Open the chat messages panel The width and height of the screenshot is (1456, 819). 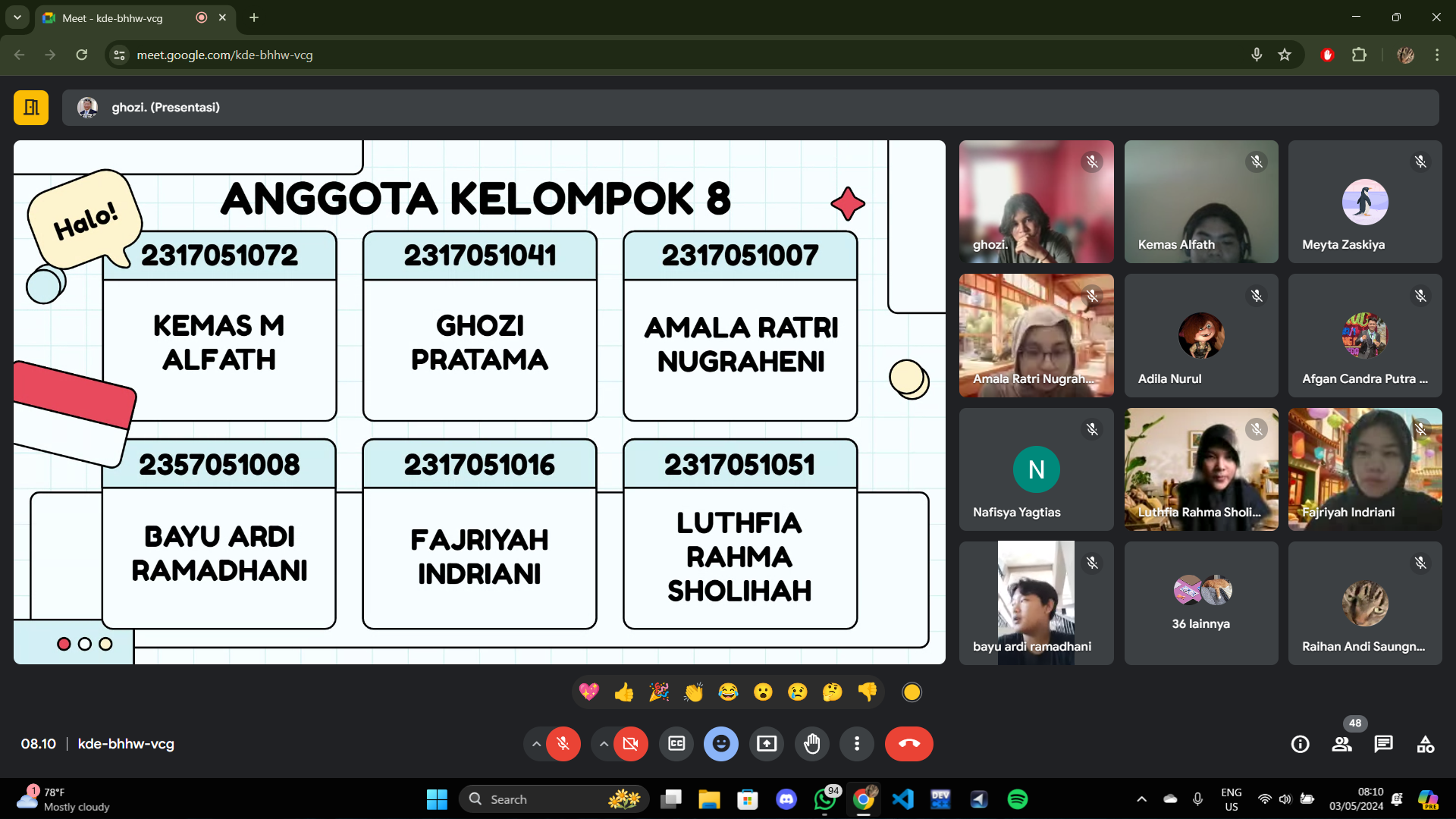[x=1383, y=744]
